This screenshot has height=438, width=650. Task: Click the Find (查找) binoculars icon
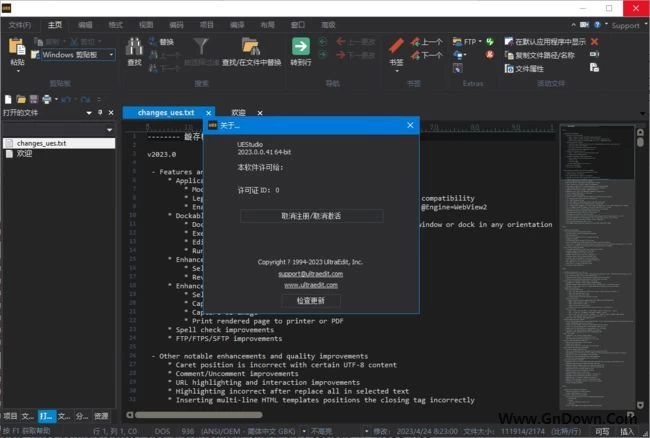(x=135, y=47)
